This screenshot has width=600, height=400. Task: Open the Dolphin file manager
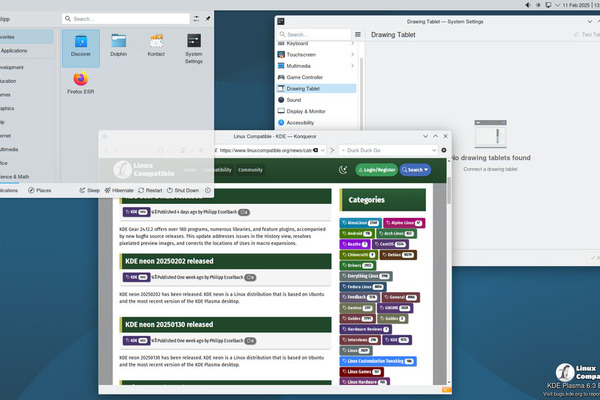click(x=119, y=47)
